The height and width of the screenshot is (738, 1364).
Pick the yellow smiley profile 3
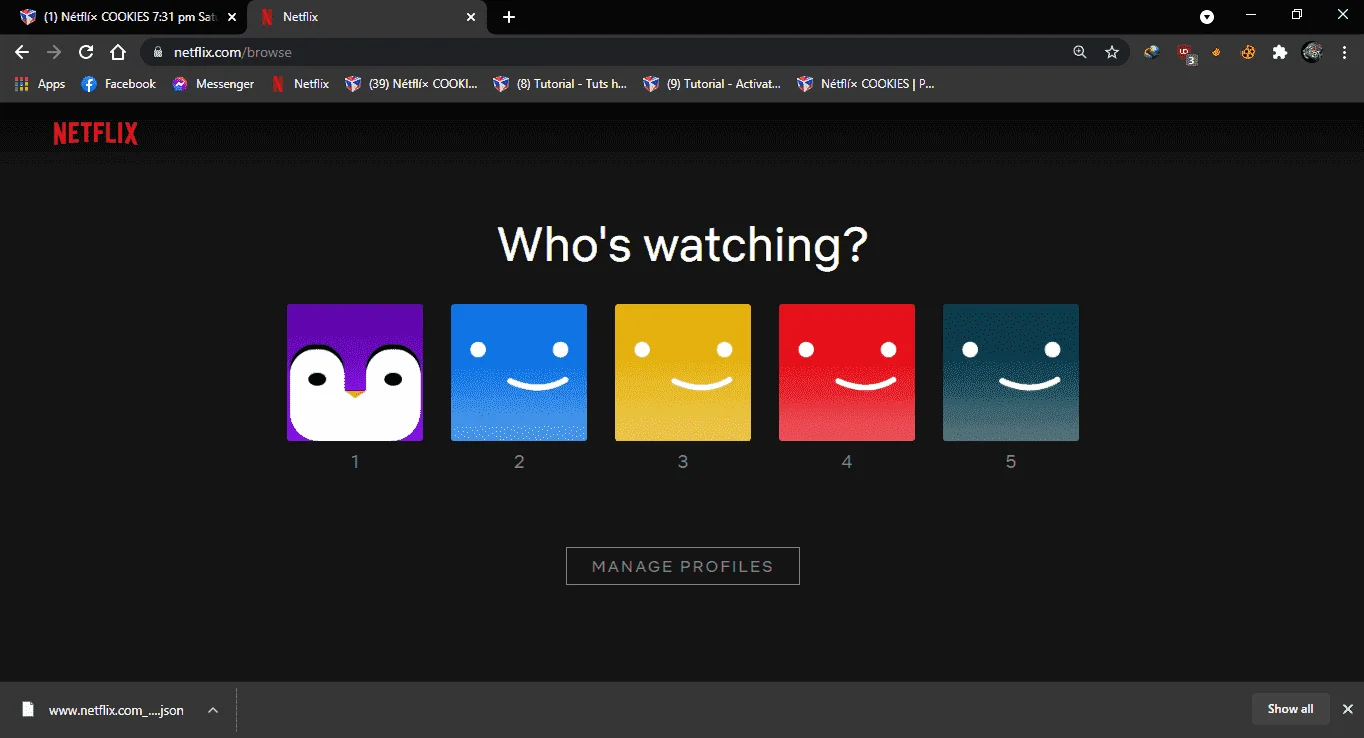pos(683,372)
